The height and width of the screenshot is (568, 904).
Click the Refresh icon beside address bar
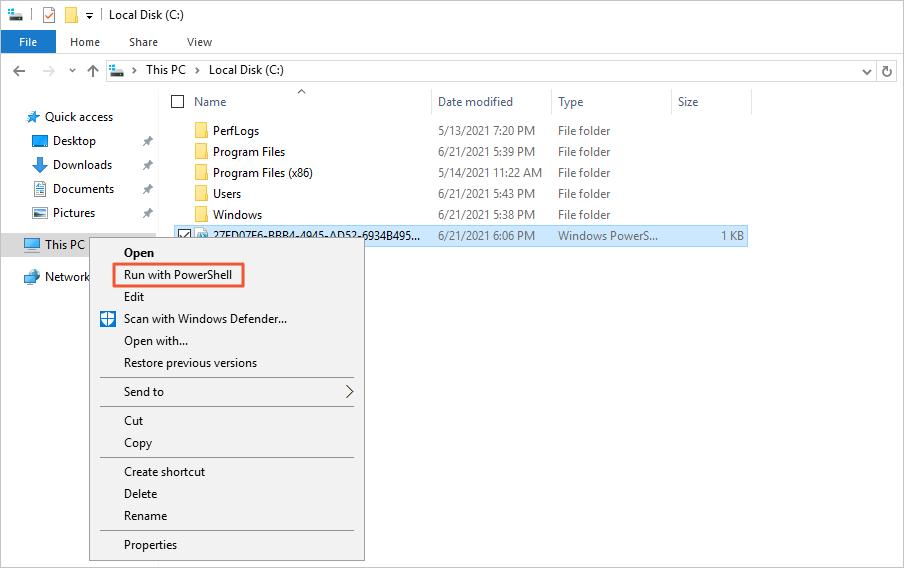pyautogui.click(x=887, y=72)
